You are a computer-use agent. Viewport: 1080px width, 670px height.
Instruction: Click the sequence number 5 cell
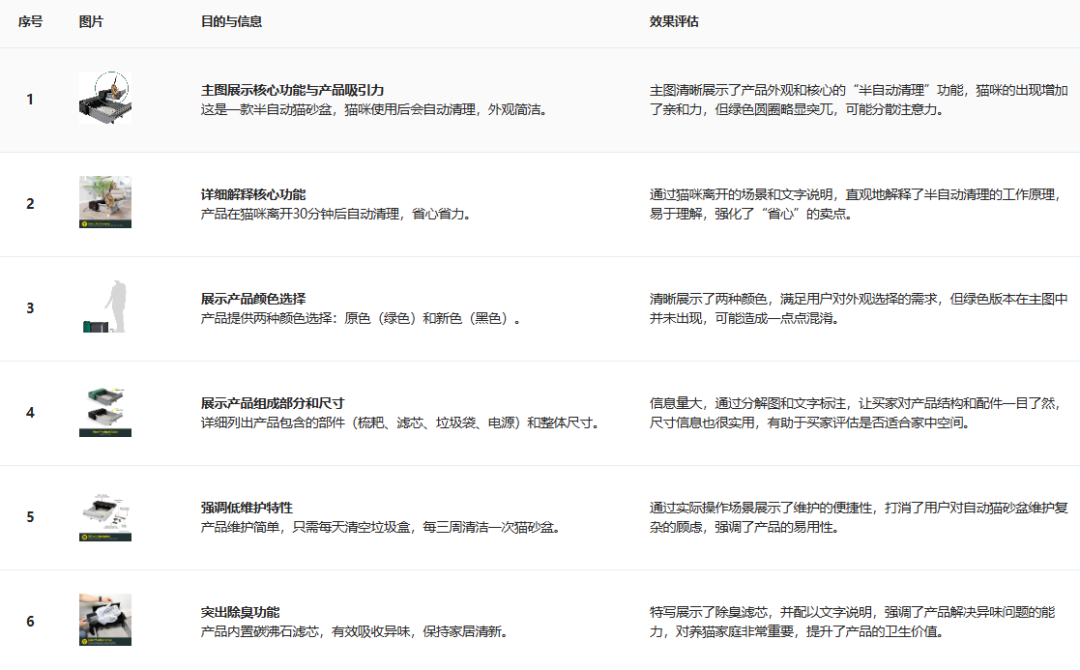click(30, 517)
